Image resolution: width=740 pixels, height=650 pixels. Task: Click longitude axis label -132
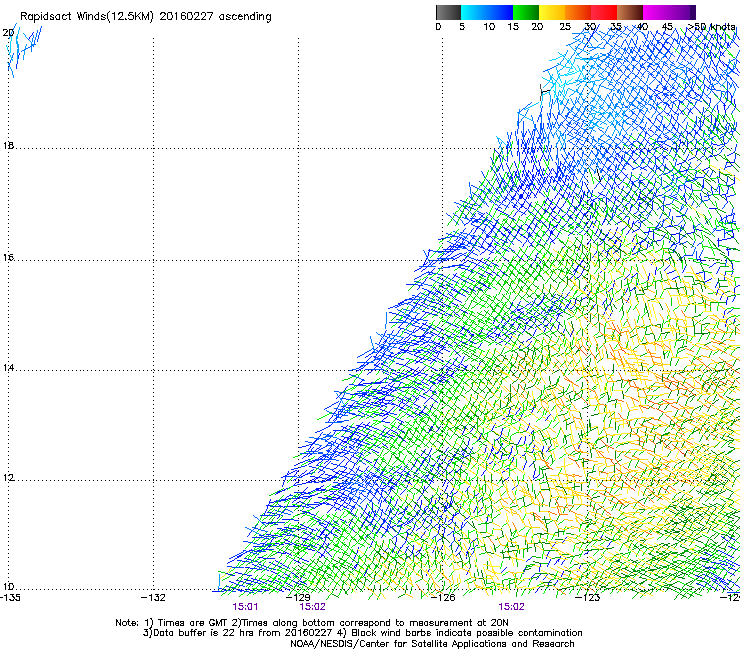(x=153, y=597)
